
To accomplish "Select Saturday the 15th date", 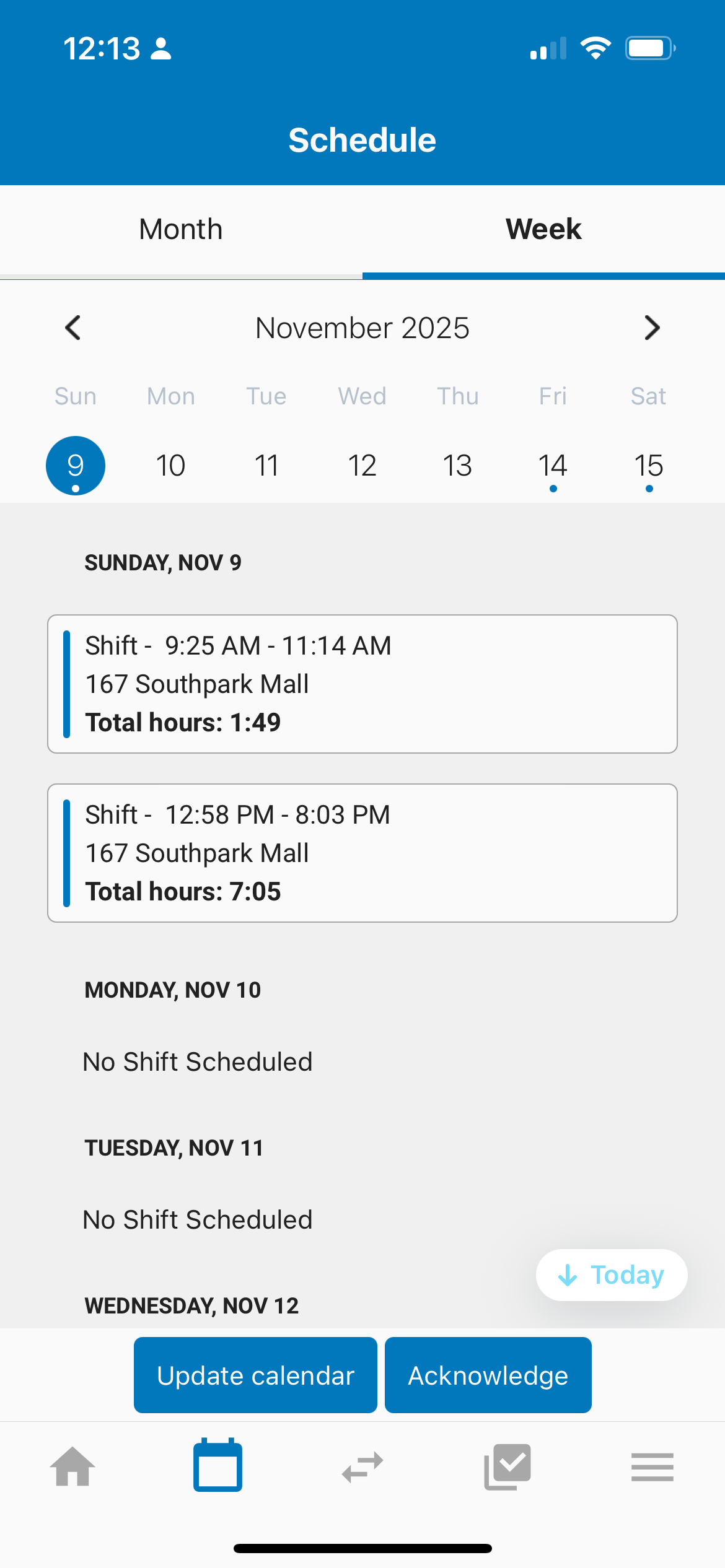I will 649,466.
